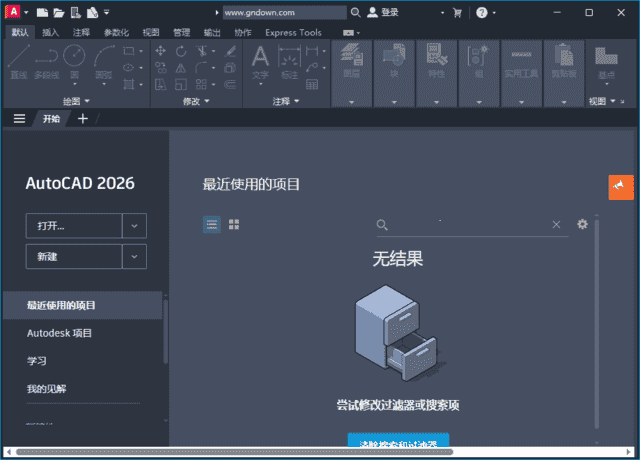Expand the New (新建) dropdown arrow

pos(134,257)
